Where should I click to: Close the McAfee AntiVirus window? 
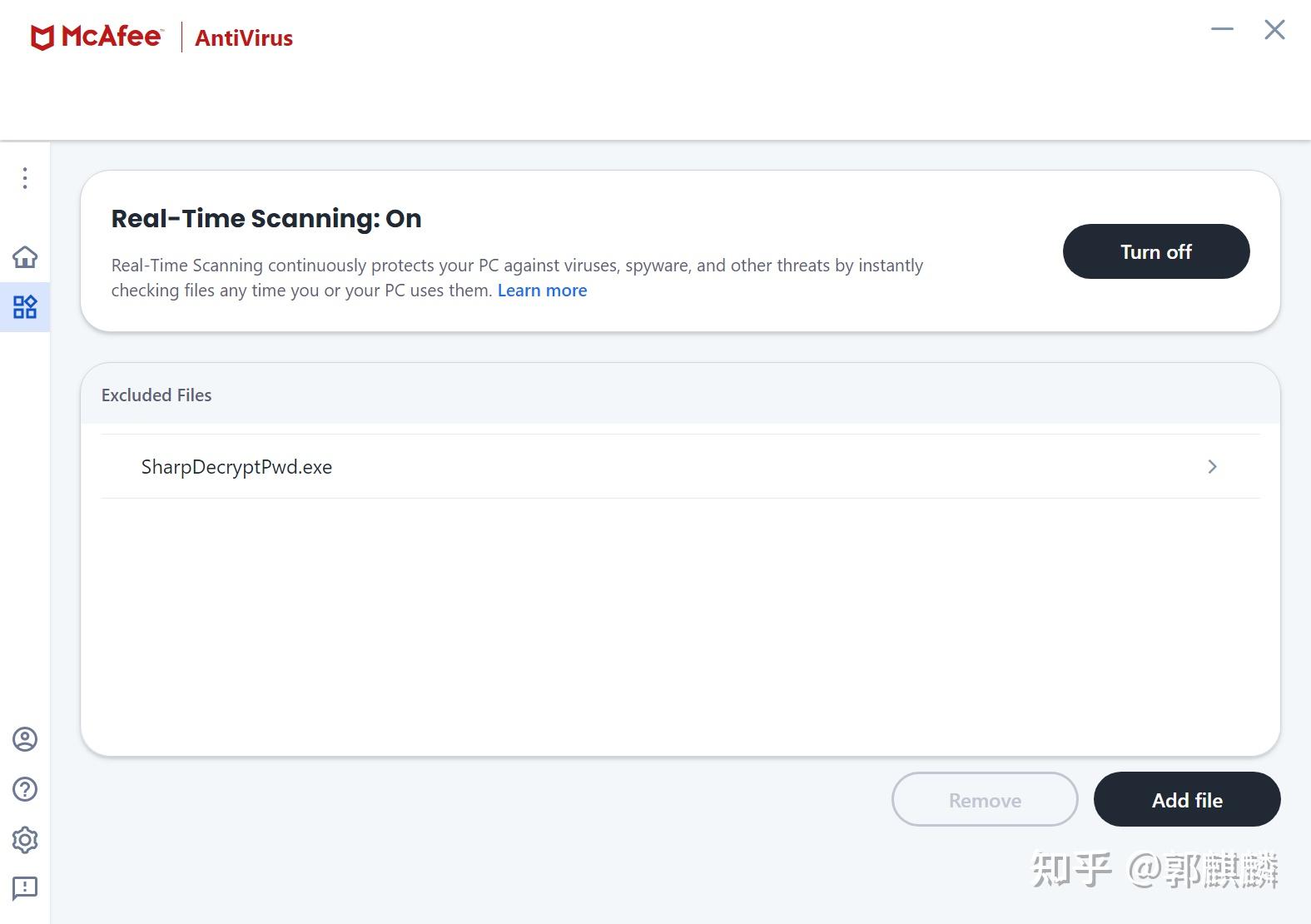tap(1274, 30)
